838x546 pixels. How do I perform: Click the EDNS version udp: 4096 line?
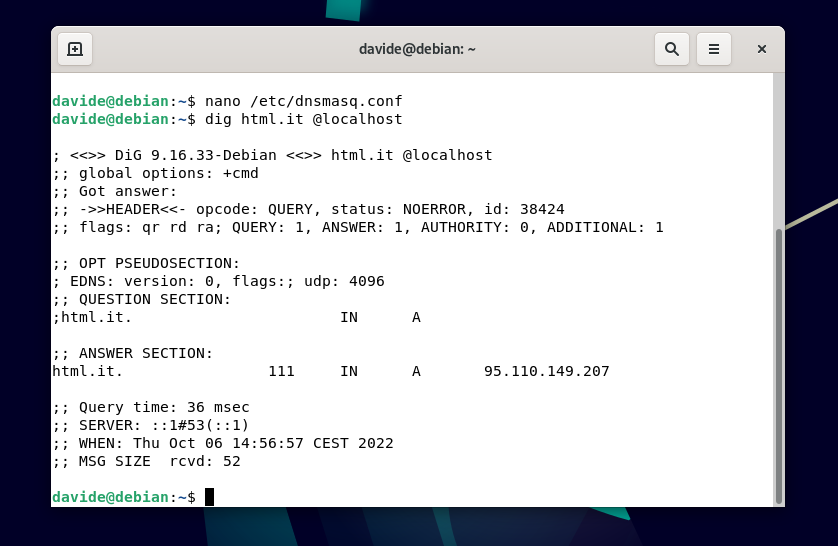point(218,281)
